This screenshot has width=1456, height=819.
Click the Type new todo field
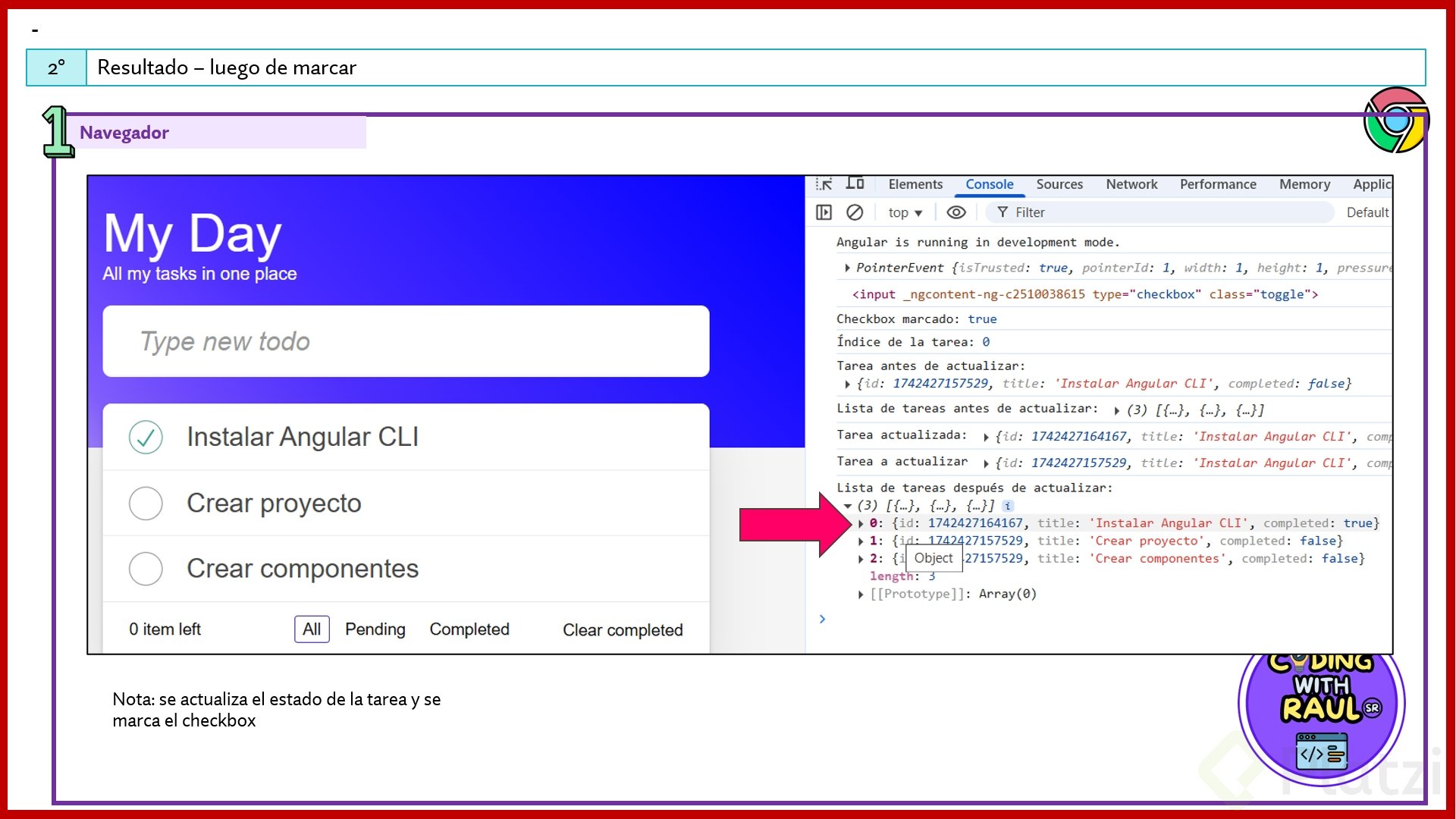[406, 341]
